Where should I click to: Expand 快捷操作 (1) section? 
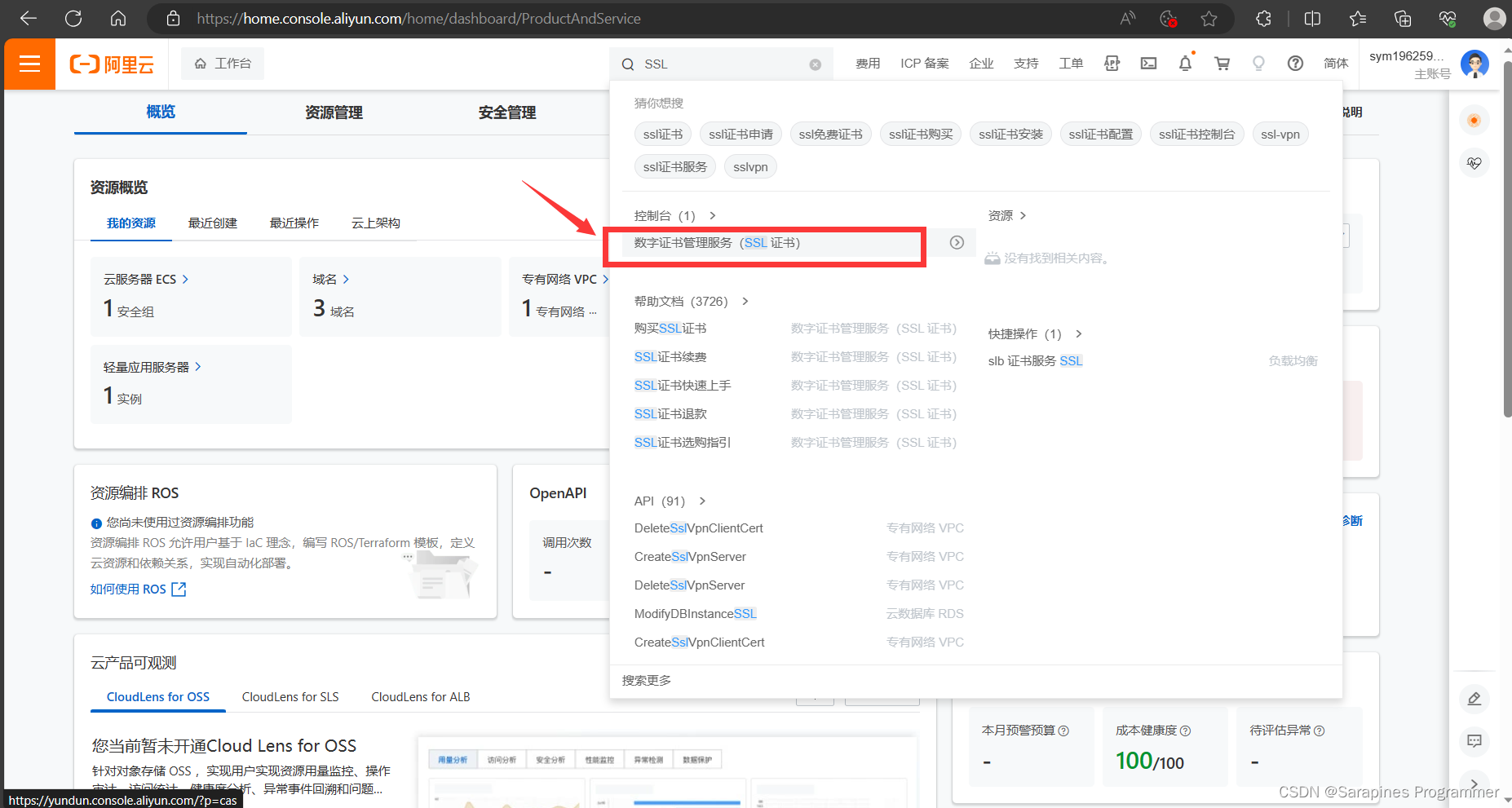pos(1035,333)
